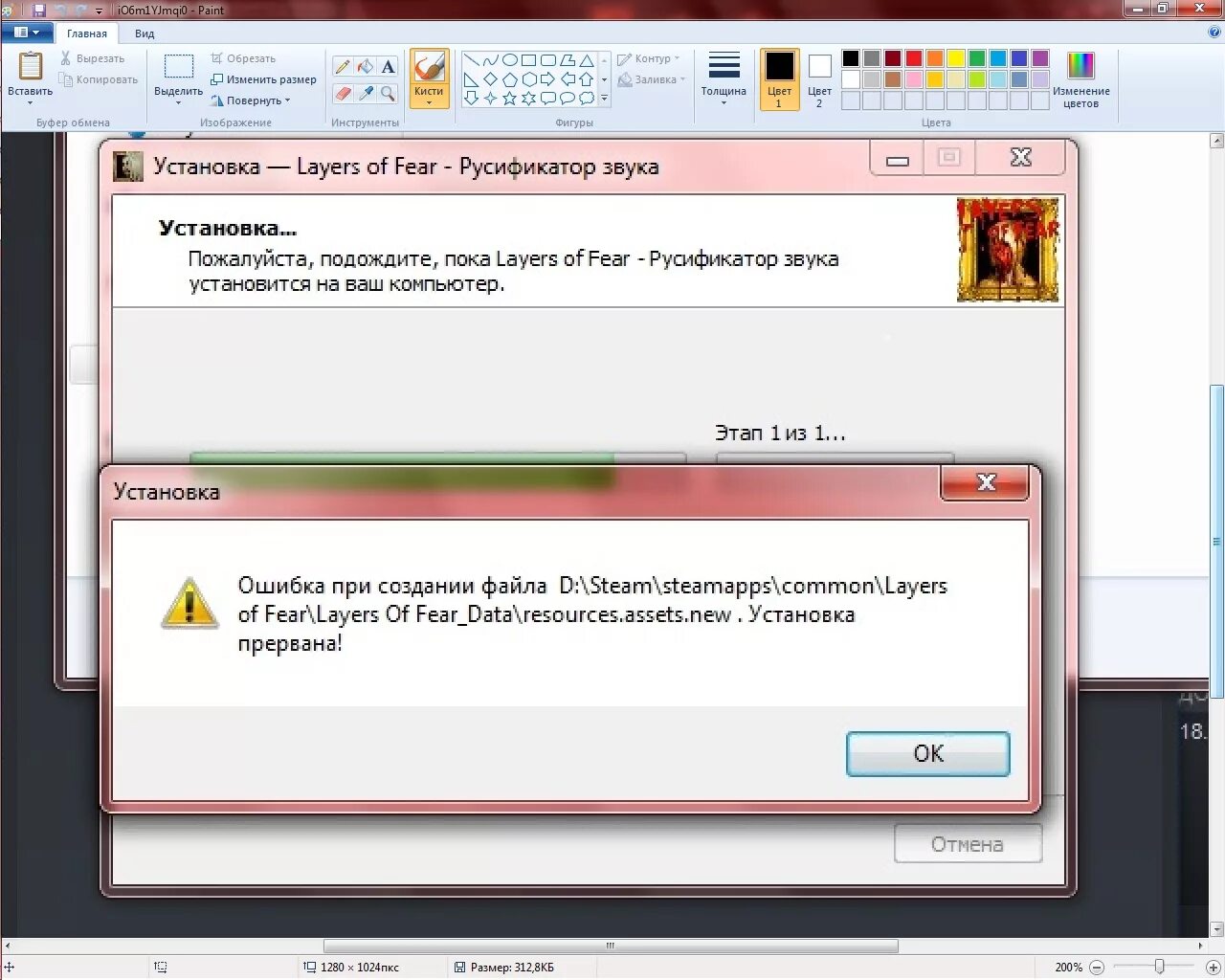Switch to the Главная tab
1225x980 pixels.
(x=87, y=33)
